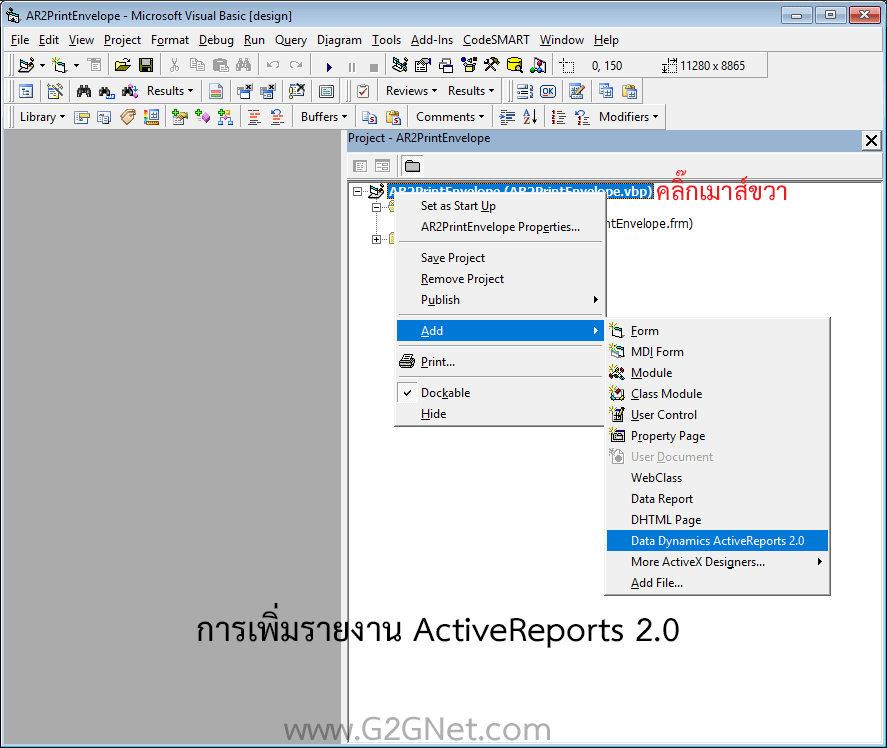
Task: Toggle Folders view in Project panel
Action: [x=412, y=166]
